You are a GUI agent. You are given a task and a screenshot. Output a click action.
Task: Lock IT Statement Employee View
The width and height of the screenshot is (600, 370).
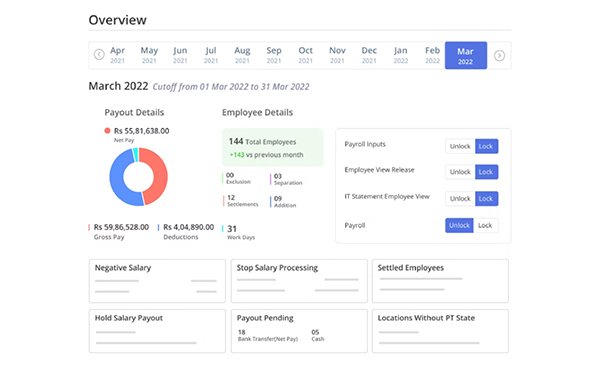(x=486, y=199)
